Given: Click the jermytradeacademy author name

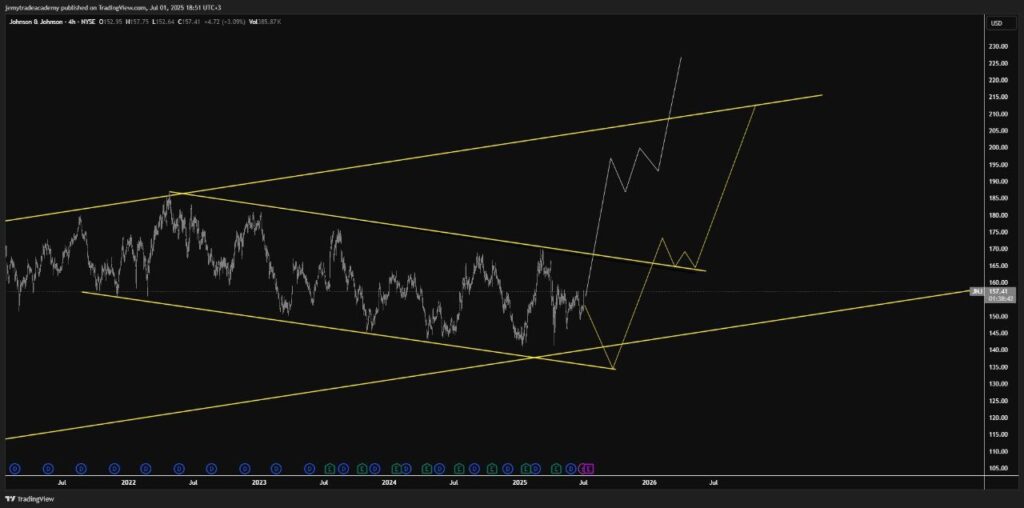Looking at the screenshot, I should 32,7.
